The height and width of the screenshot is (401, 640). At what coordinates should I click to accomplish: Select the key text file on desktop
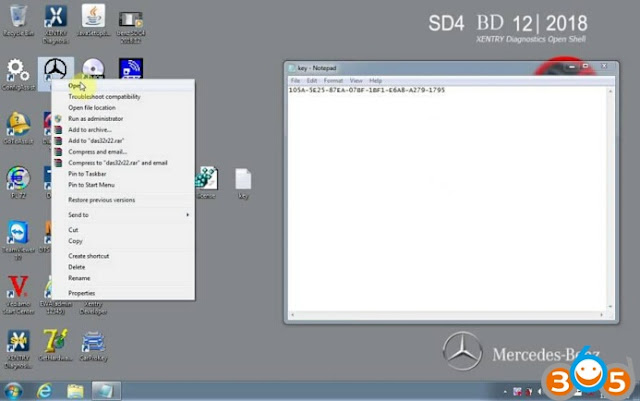click(243, 184)
